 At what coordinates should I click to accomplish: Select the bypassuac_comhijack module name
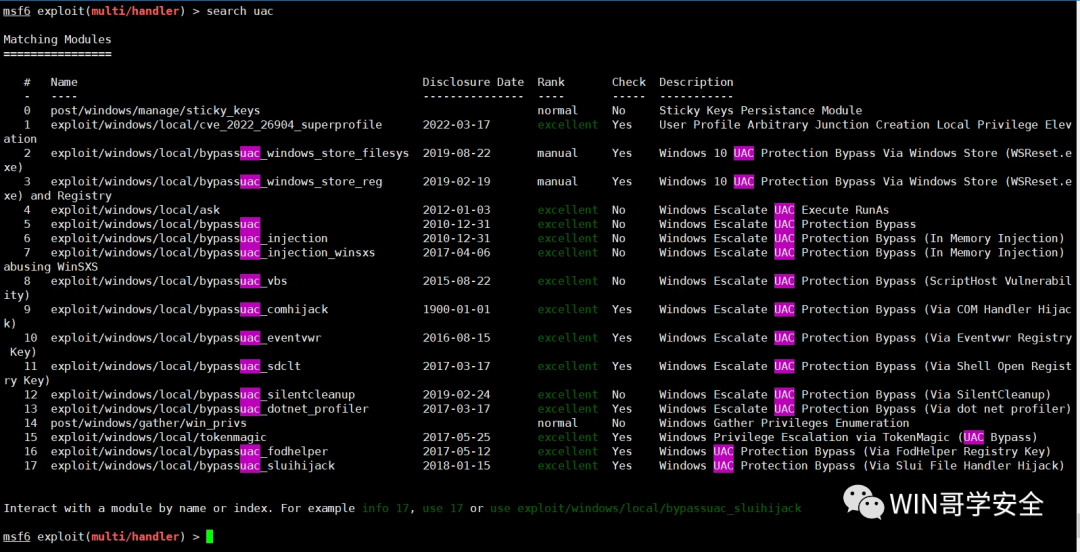pos(189,309)
